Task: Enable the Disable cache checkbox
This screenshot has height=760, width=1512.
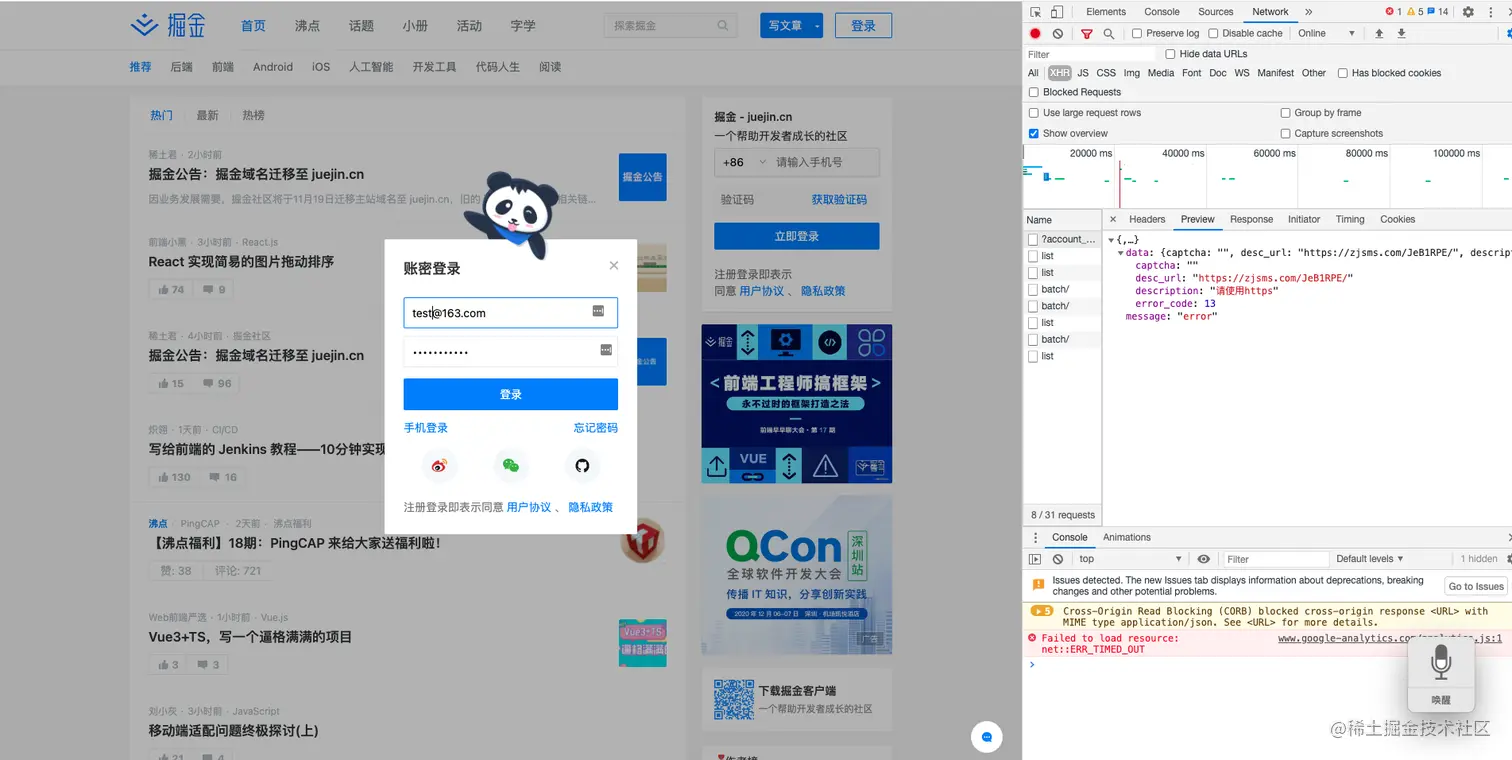Action: pyautogui.click(x=1213, y=33)
